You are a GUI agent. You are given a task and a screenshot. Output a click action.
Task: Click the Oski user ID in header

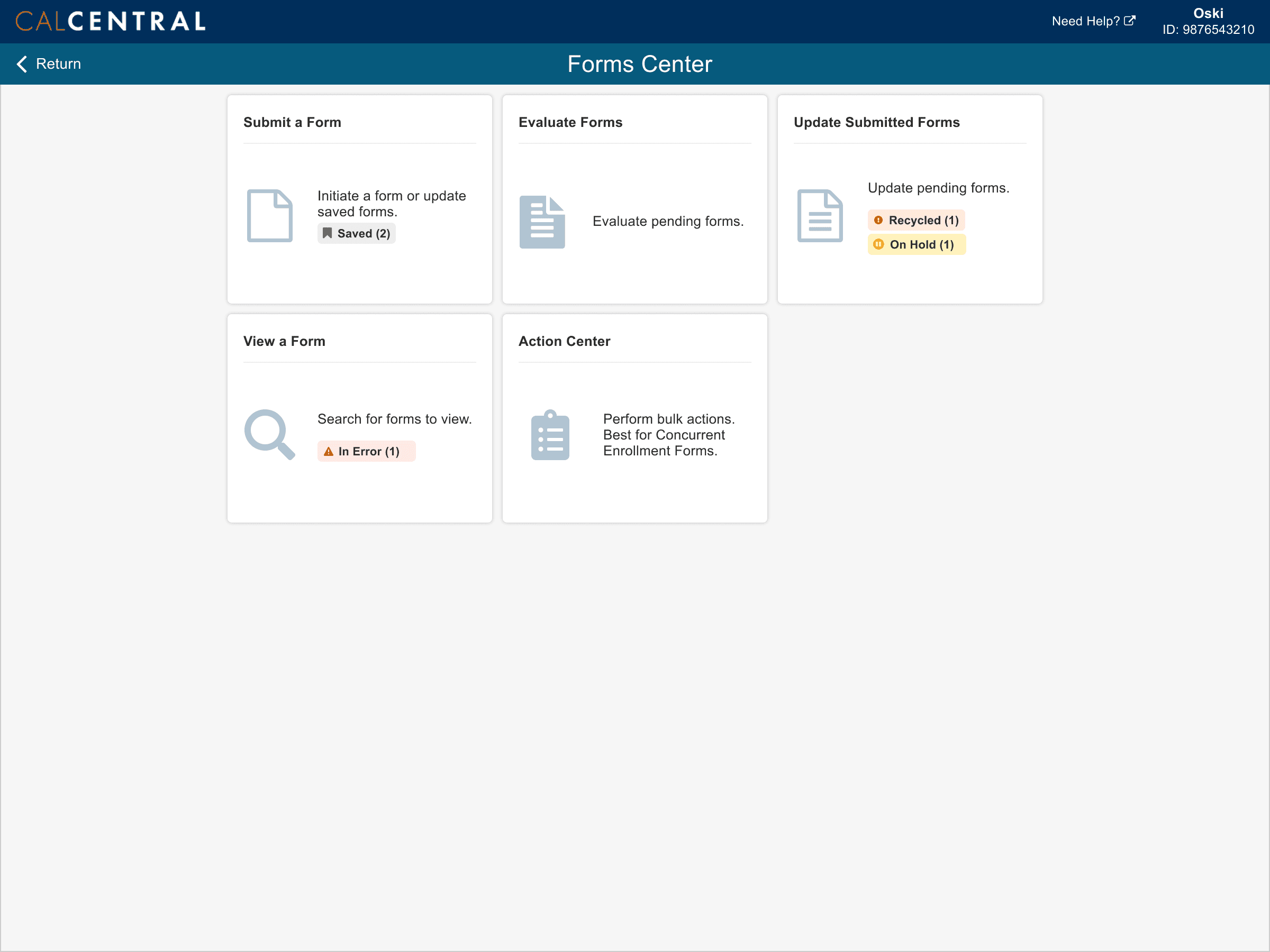[x=1208, y=29]
